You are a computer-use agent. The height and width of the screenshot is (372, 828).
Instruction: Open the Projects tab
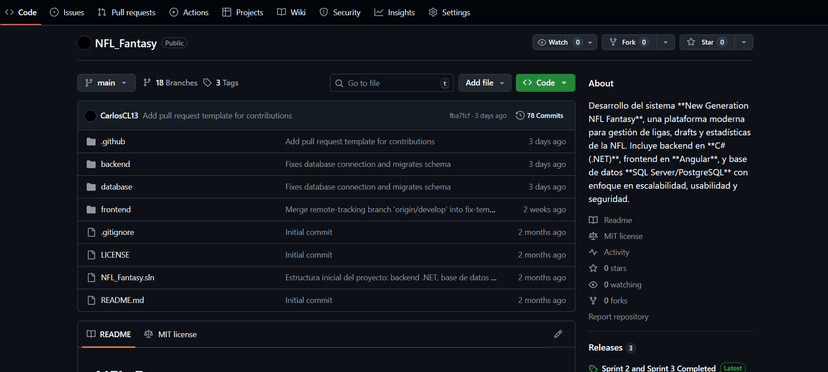point(243,12)
